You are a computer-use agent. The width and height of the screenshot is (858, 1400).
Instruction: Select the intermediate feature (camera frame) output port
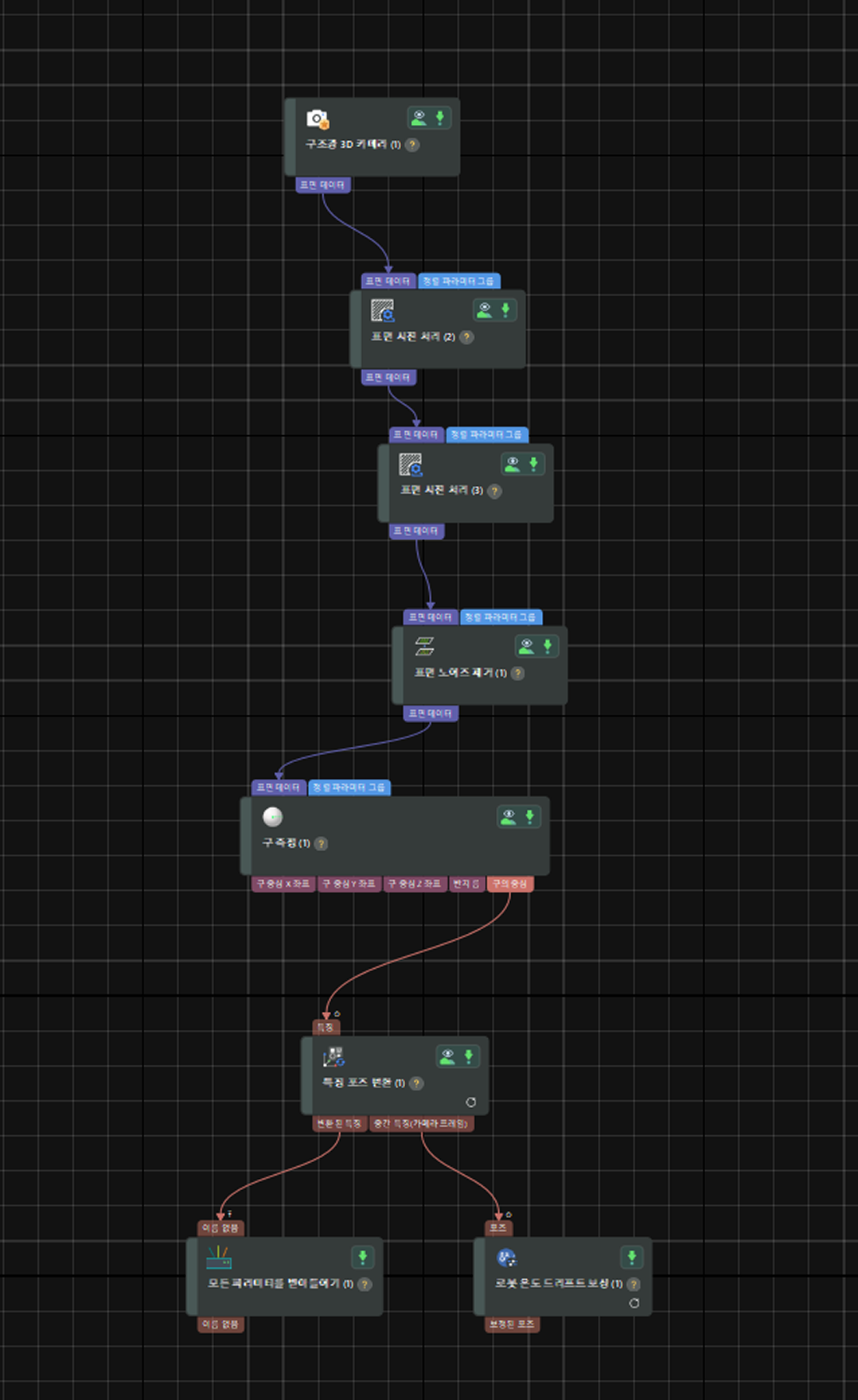point(422,1123)
